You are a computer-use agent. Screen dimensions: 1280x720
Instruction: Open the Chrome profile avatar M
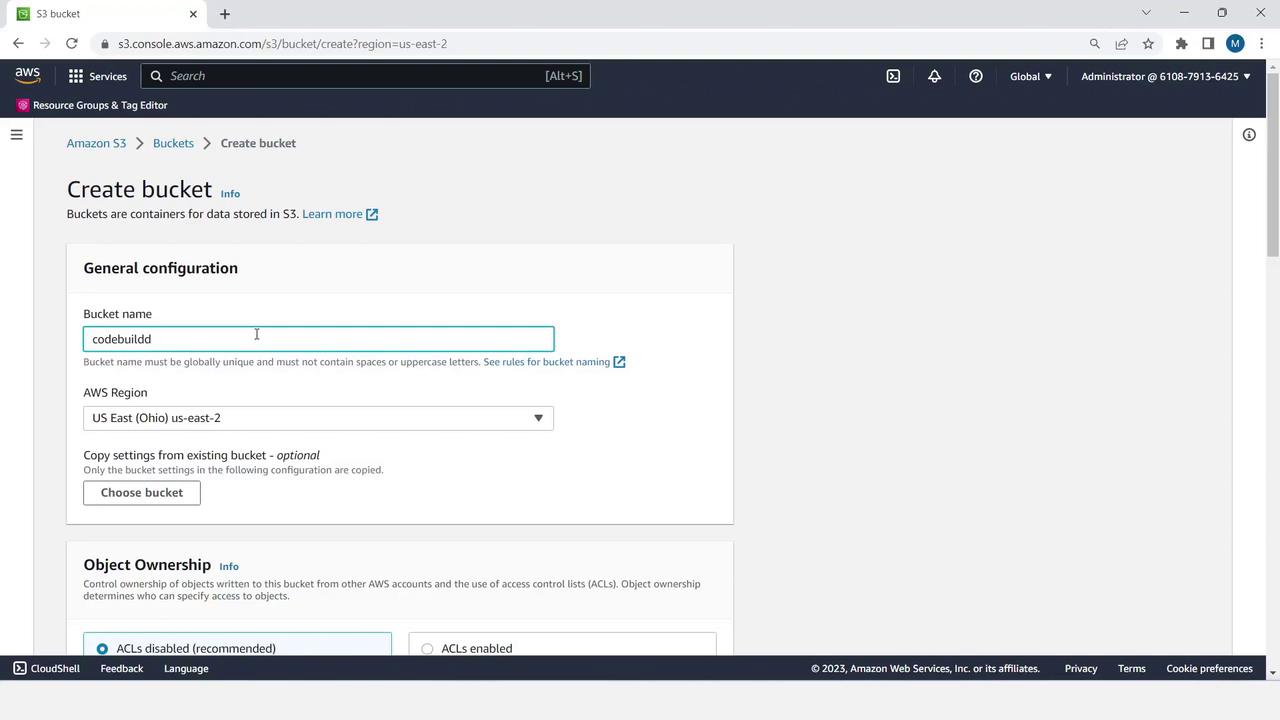(1235, 44)
